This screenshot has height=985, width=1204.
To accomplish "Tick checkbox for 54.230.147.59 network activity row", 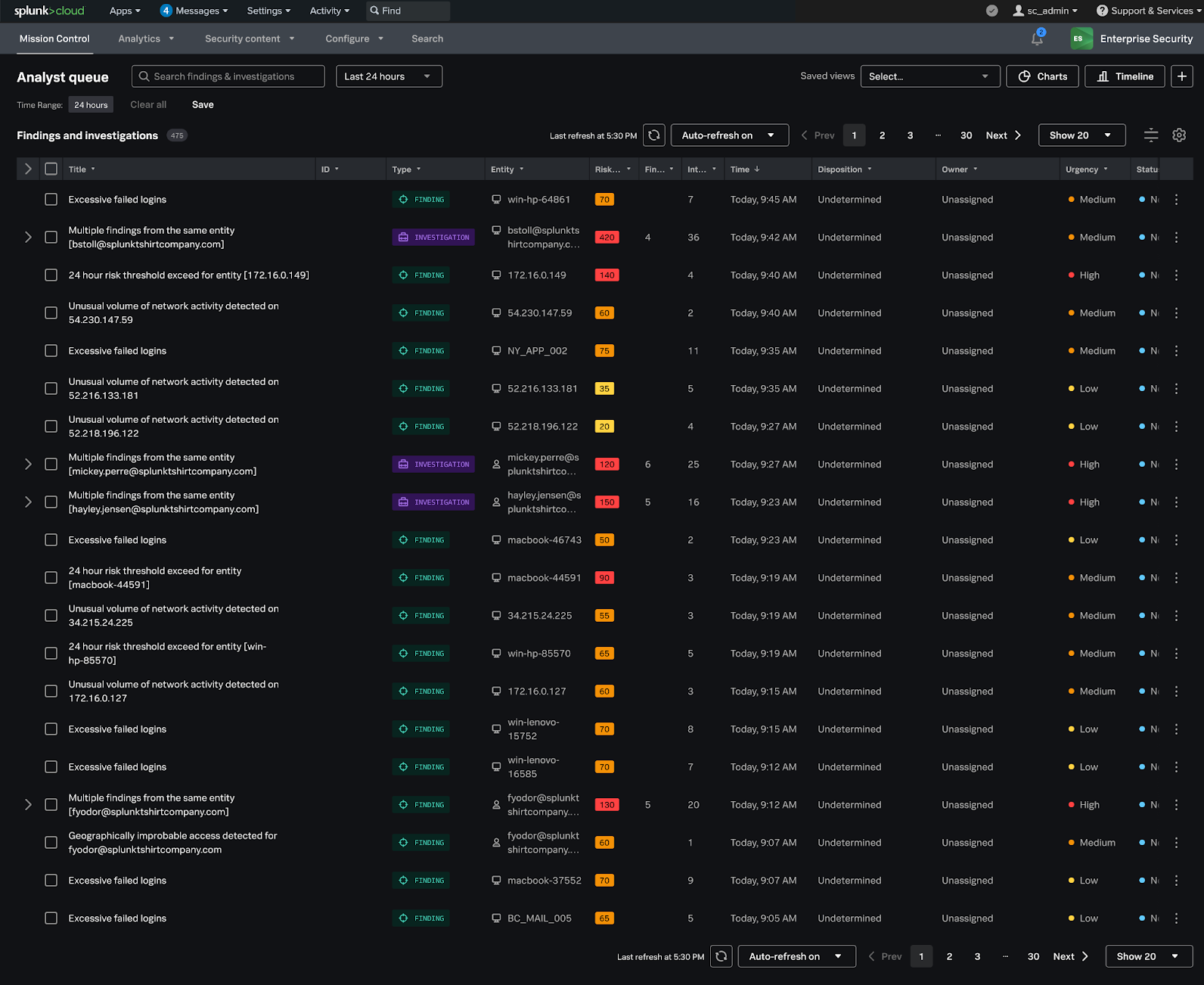I will click(x=51, y=313).
